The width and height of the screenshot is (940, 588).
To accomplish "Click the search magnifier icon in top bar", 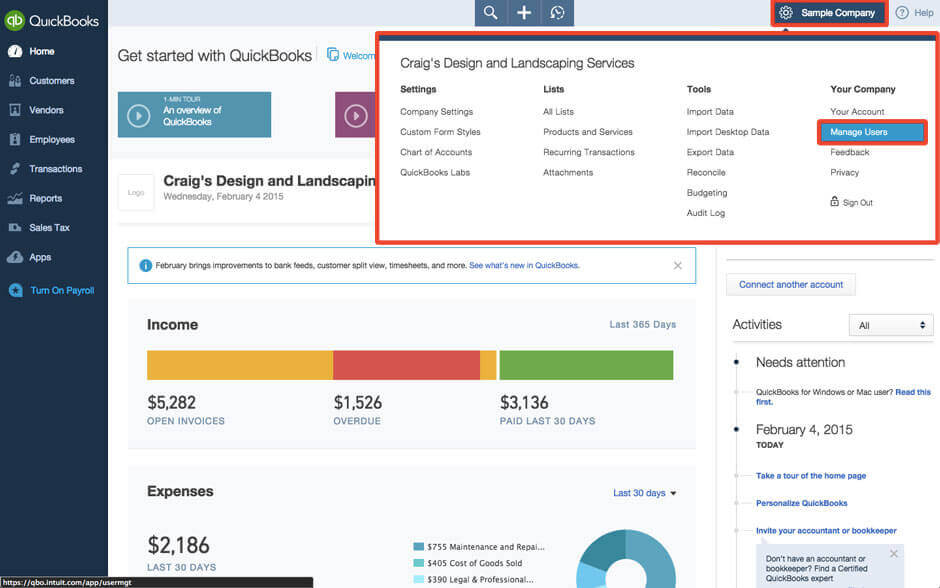I will pyautogui.click(x=490, y=13).
